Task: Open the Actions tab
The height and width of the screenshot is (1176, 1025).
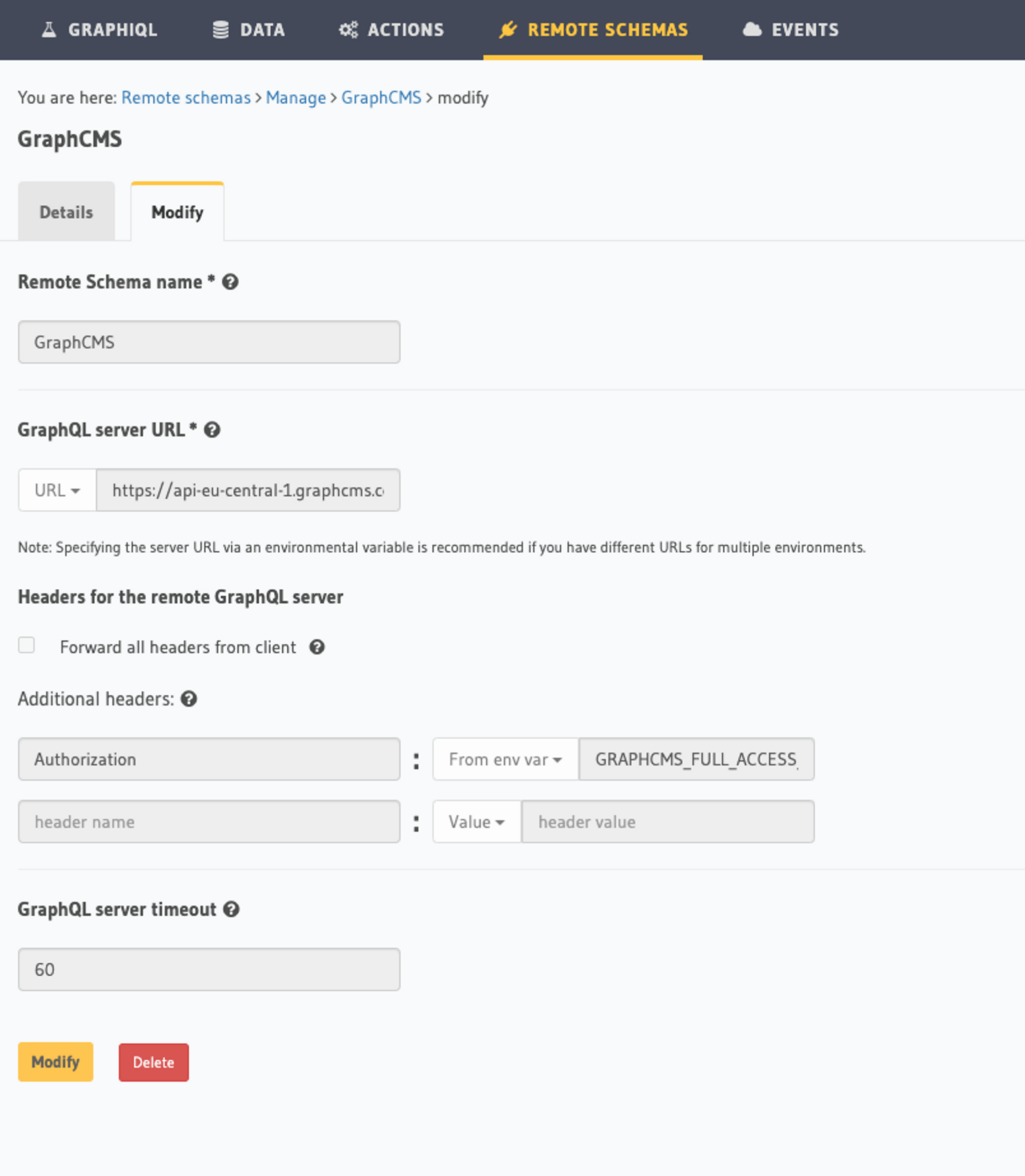Action: [x=391, y=30]
